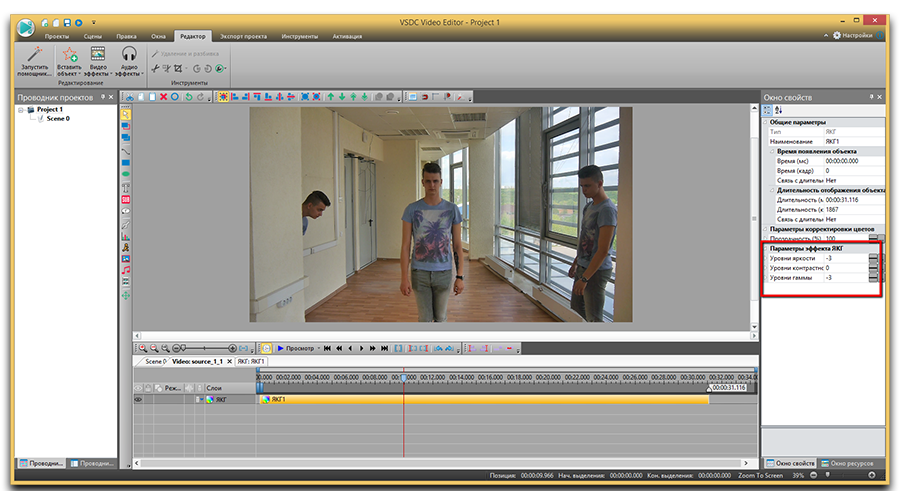Collapse Параметры эффекта ЯКГ section
Image resolution: width=900 pixels, height=491 pixels.
pos(765,249)
